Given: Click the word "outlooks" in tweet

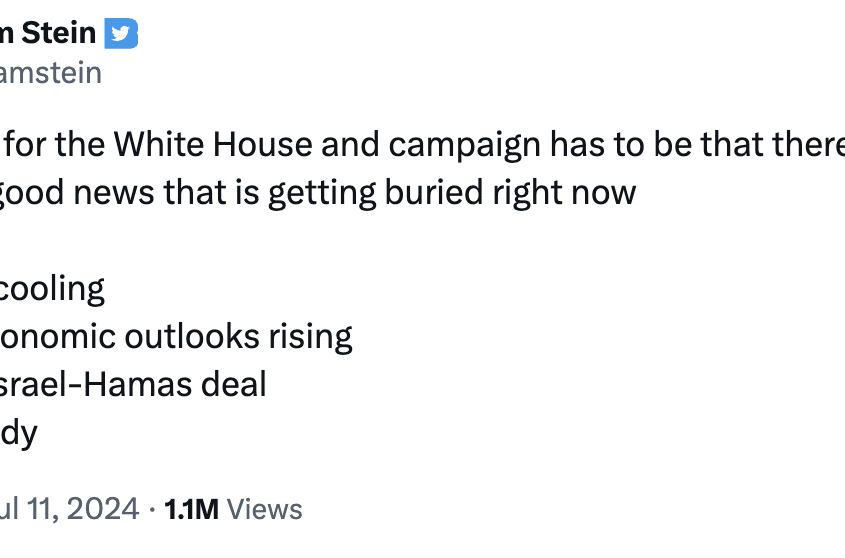Looking at the screenshot, I should (191, 336).
